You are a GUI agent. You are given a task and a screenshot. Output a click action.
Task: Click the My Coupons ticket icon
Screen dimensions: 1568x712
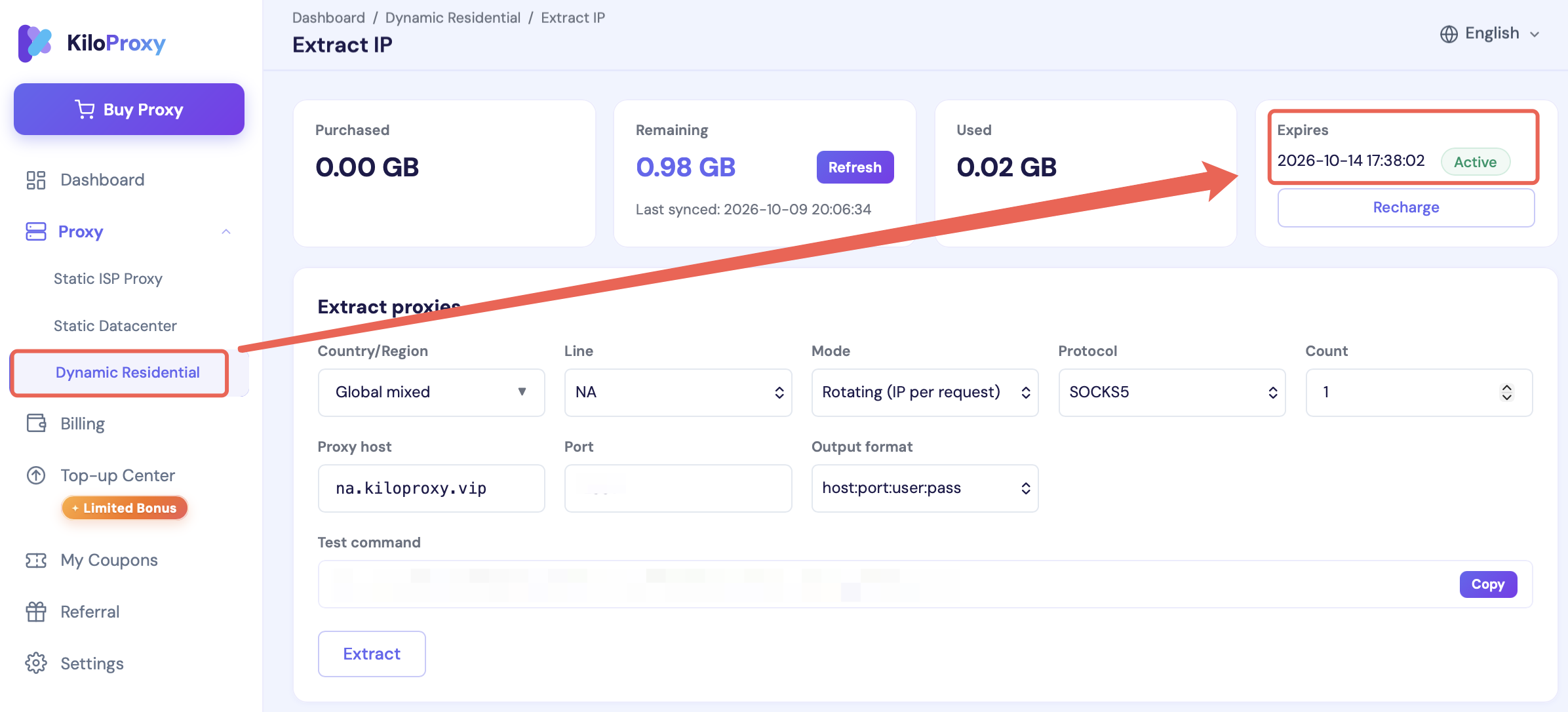36,560
